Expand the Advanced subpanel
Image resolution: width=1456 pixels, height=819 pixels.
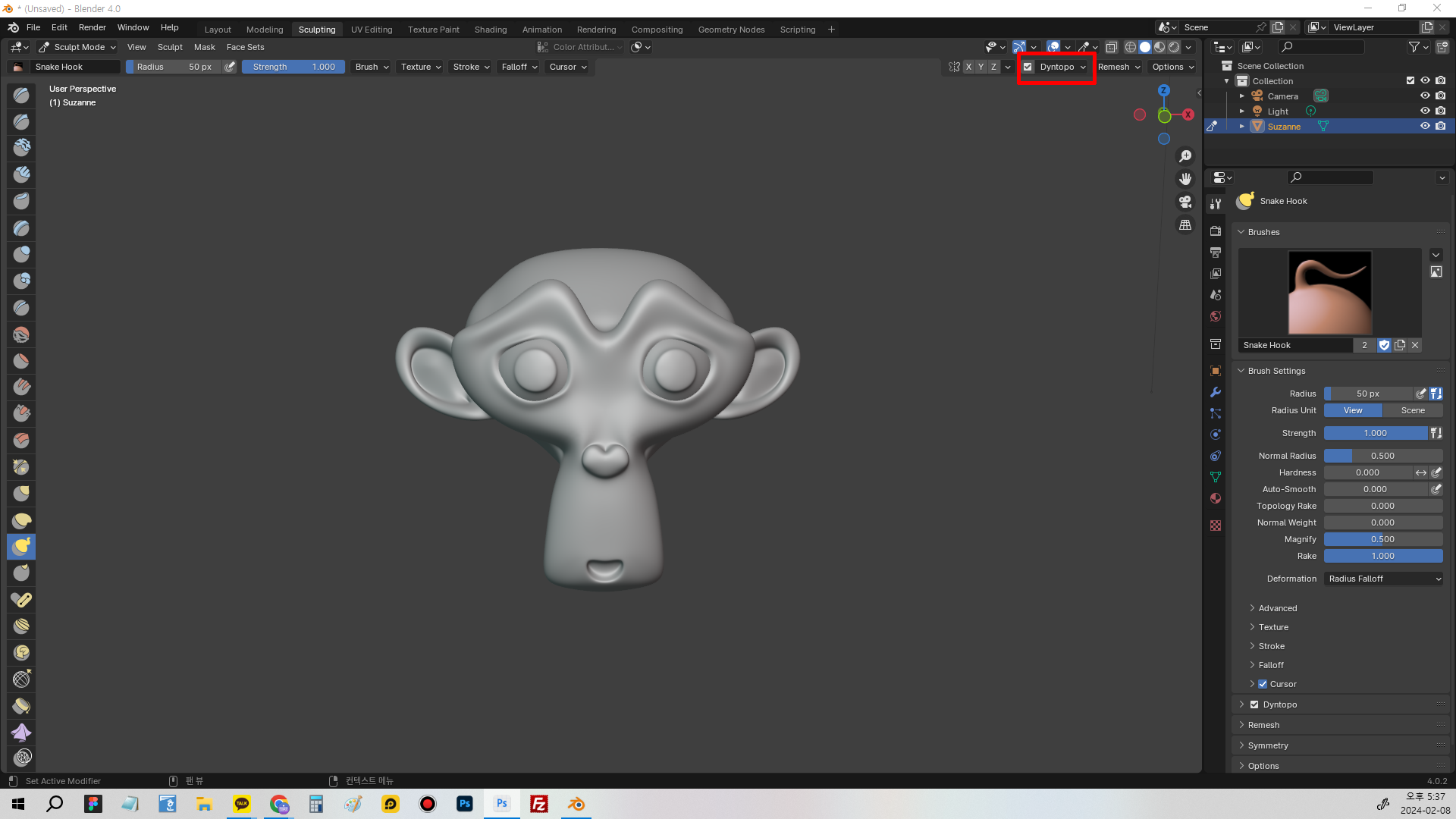click(1278, 608)
